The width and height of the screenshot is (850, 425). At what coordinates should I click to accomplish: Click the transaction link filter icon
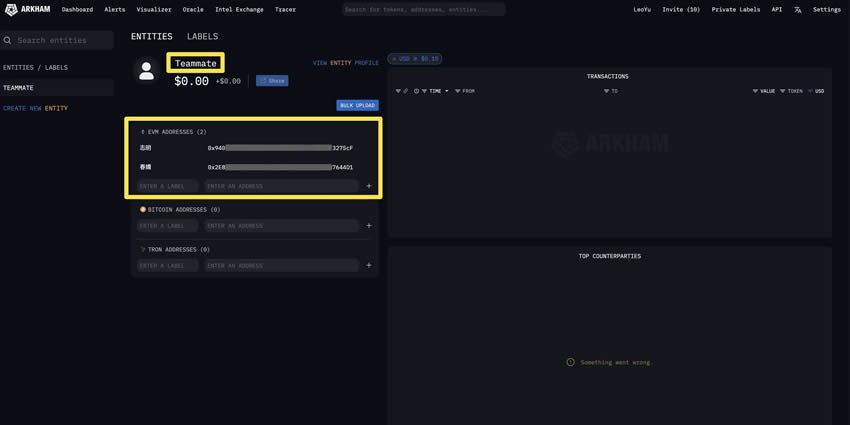406,91
